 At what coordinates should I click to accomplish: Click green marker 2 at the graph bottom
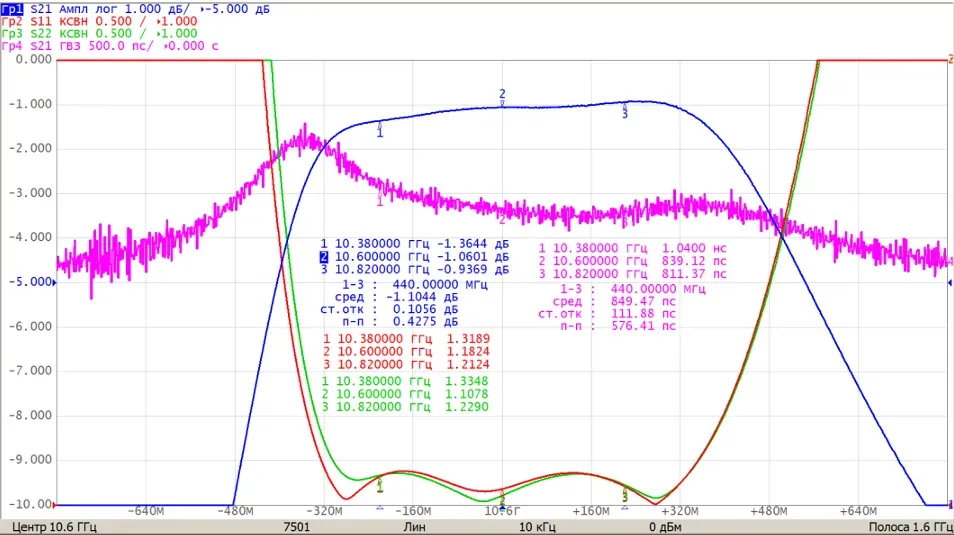tap(502, 502)
